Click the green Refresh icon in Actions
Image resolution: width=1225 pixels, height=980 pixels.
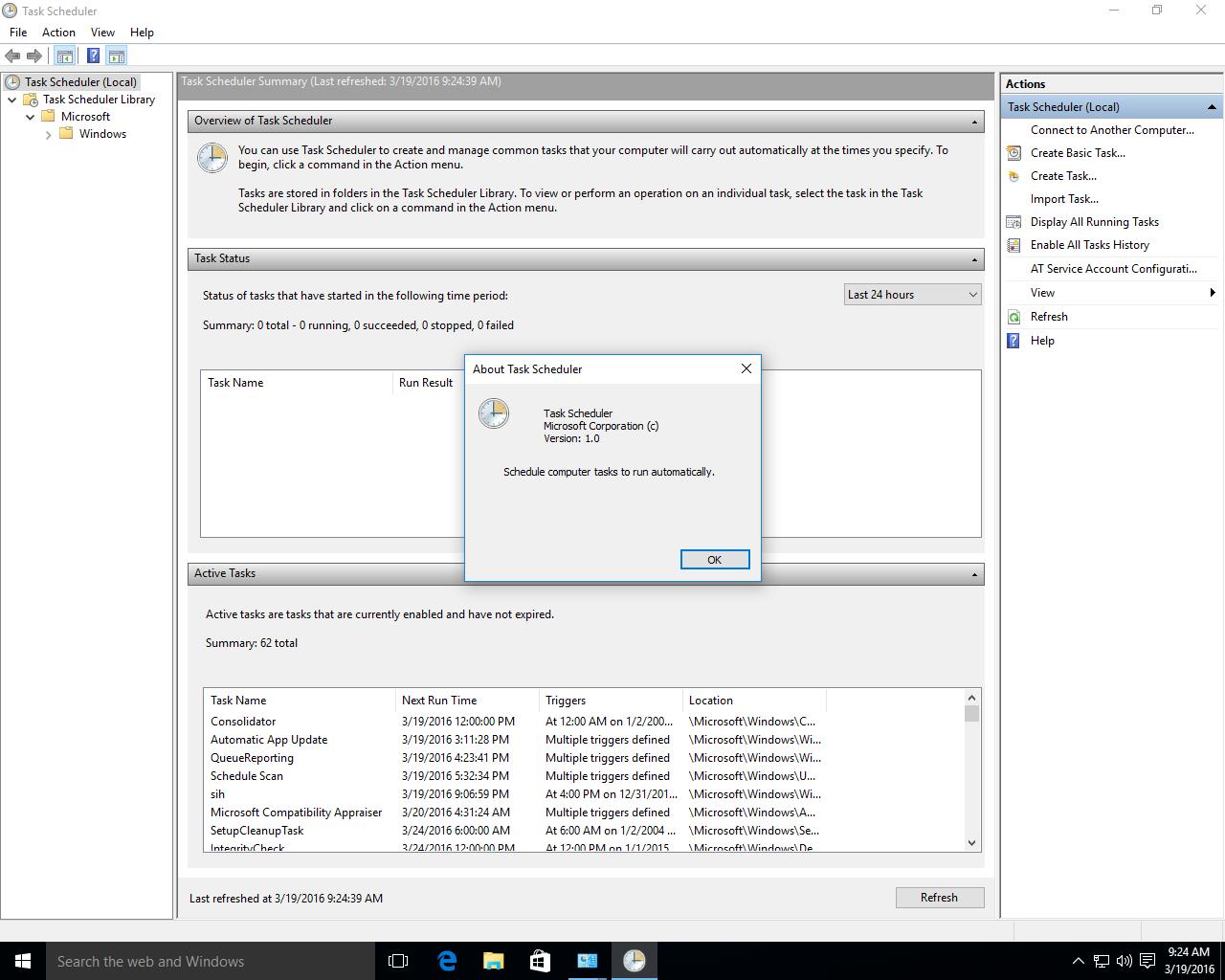[x=1013, y=317]
